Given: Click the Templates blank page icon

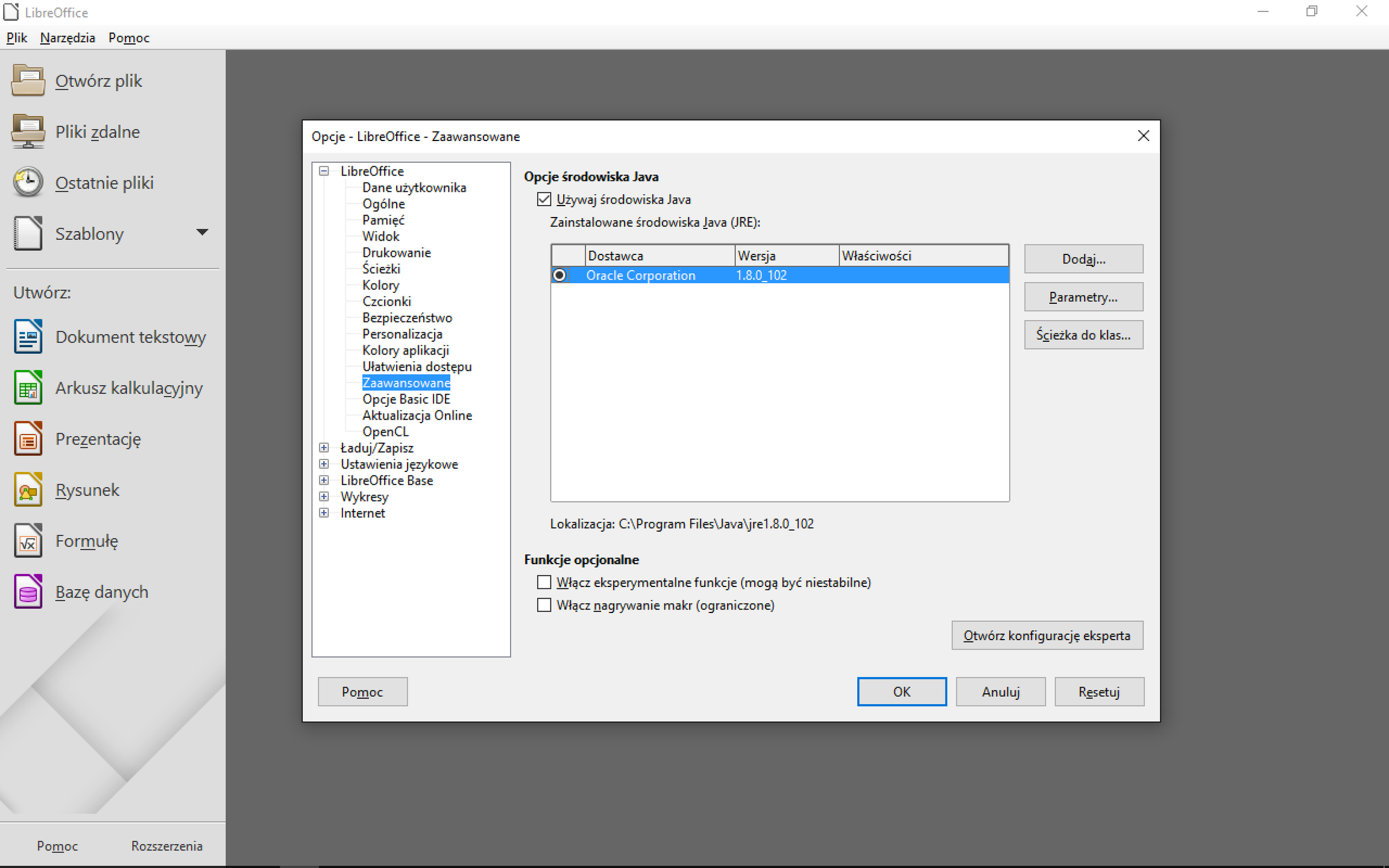Looking at the screenshot, I should coord(28,233).
